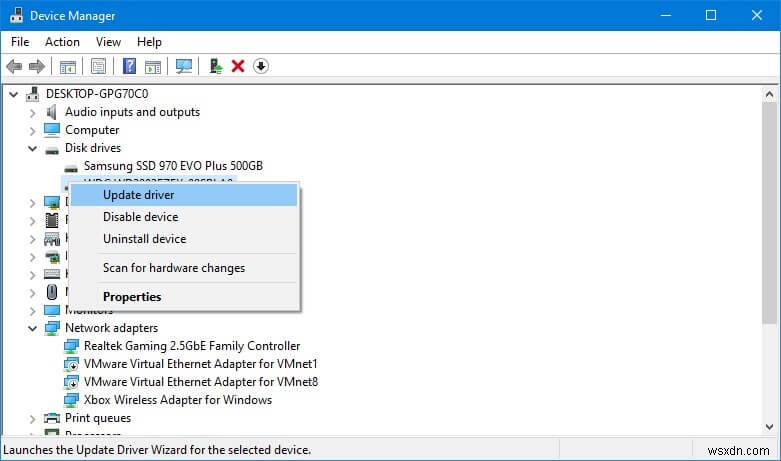Viewport: 781px width, 461px height.
Task: Select VMware Virtual Ethernet Adapter for VMnet1
Action: [x=200, y=364]
